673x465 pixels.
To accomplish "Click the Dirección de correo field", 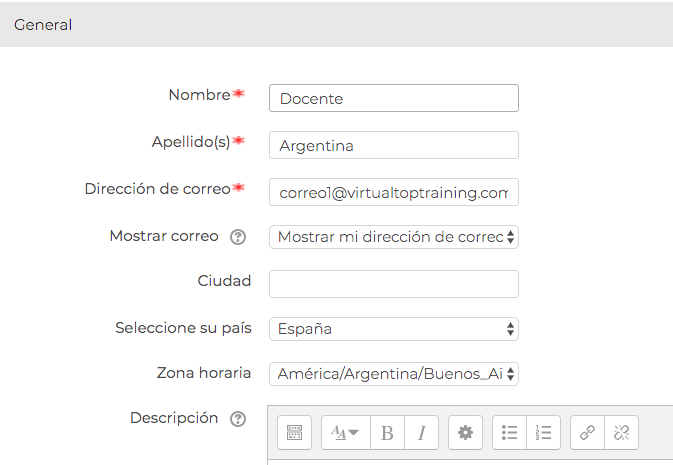I will pyautogui.click(x=394, y=192).
